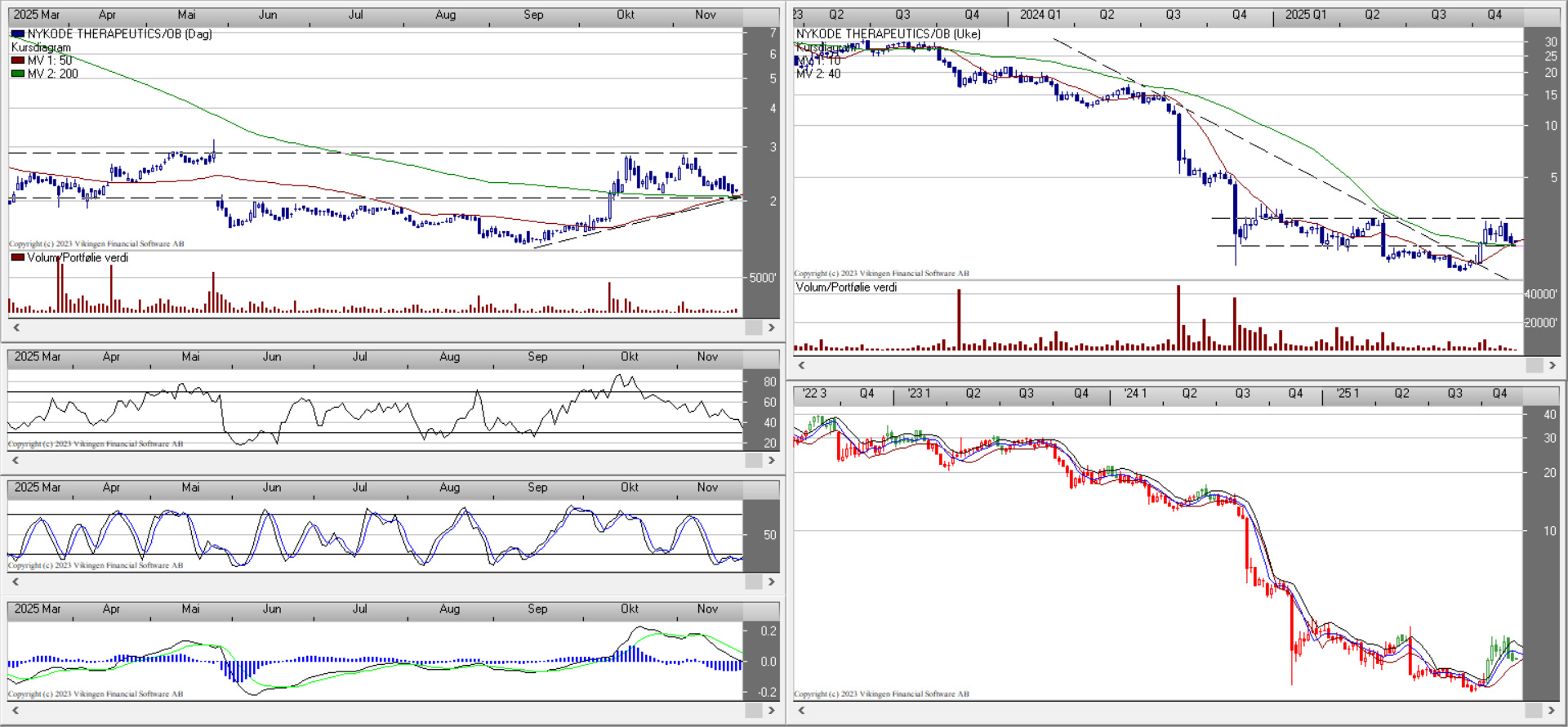The height and width of the screenshot is (727, 1568).
Task: Select NYKODE THERAPEUTICS/OB (Uke) chart title
Action: 888,33
